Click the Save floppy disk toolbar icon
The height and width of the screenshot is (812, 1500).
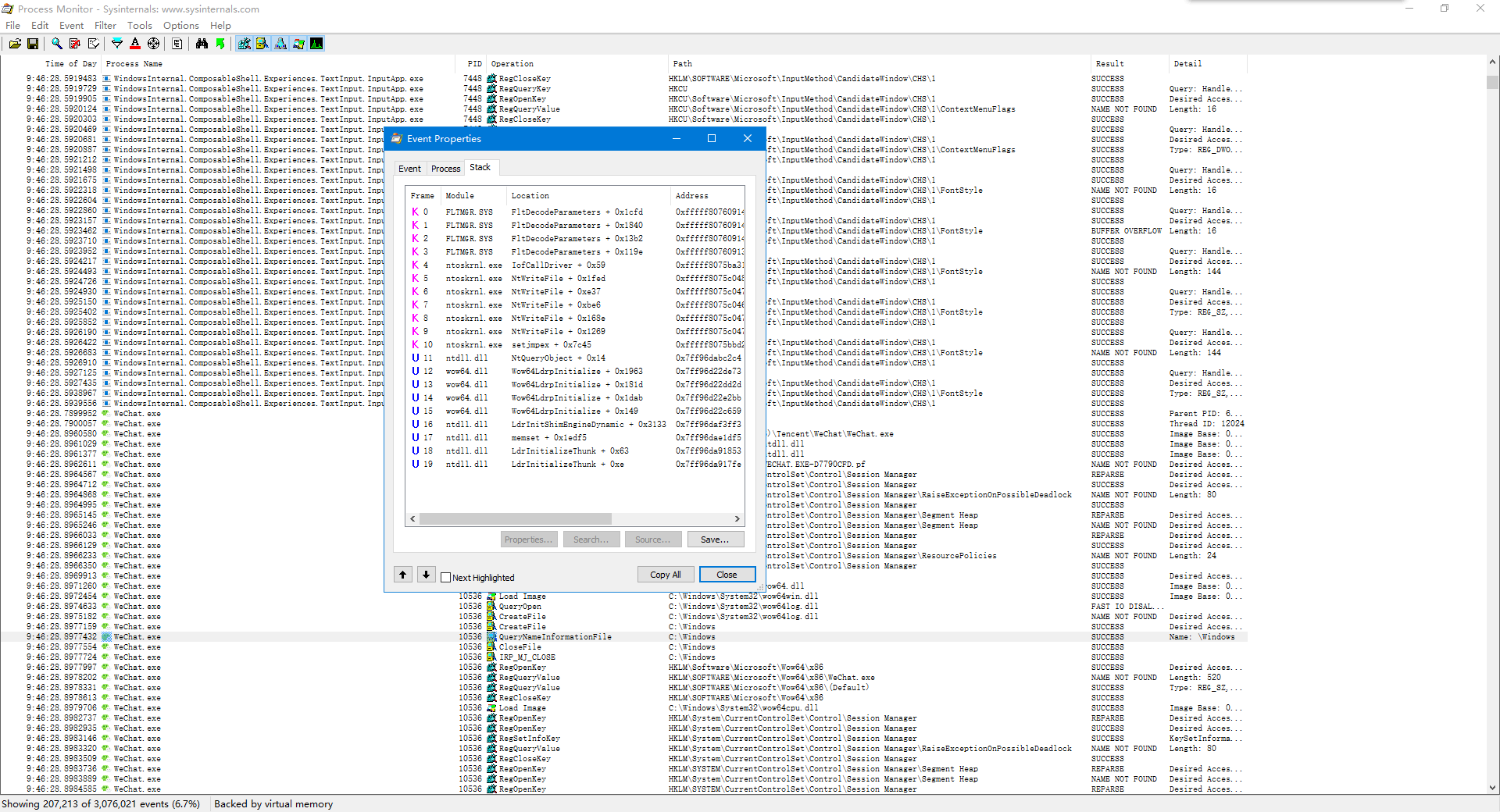[x=33, y=44]
